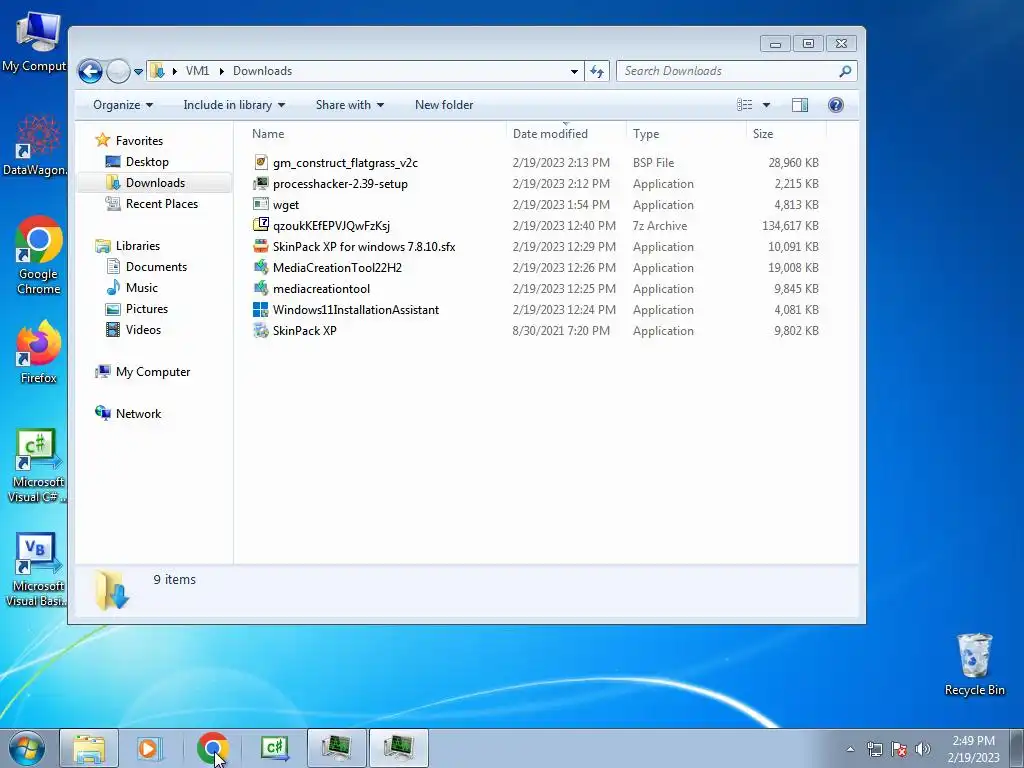Toggle the preview pane button
The width and height of the screenshot is (1024, 768).
point(800,105)
